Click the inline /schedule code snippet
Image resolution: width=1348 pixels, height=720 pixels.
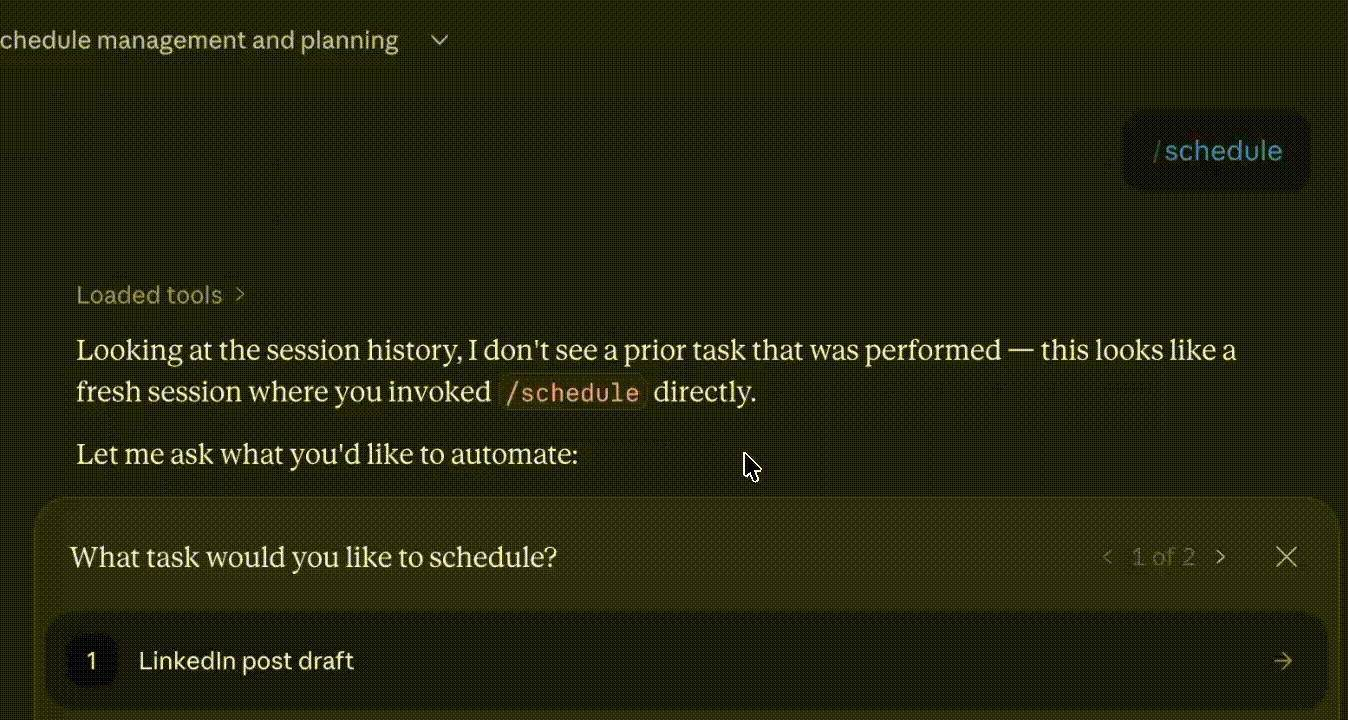572,392
